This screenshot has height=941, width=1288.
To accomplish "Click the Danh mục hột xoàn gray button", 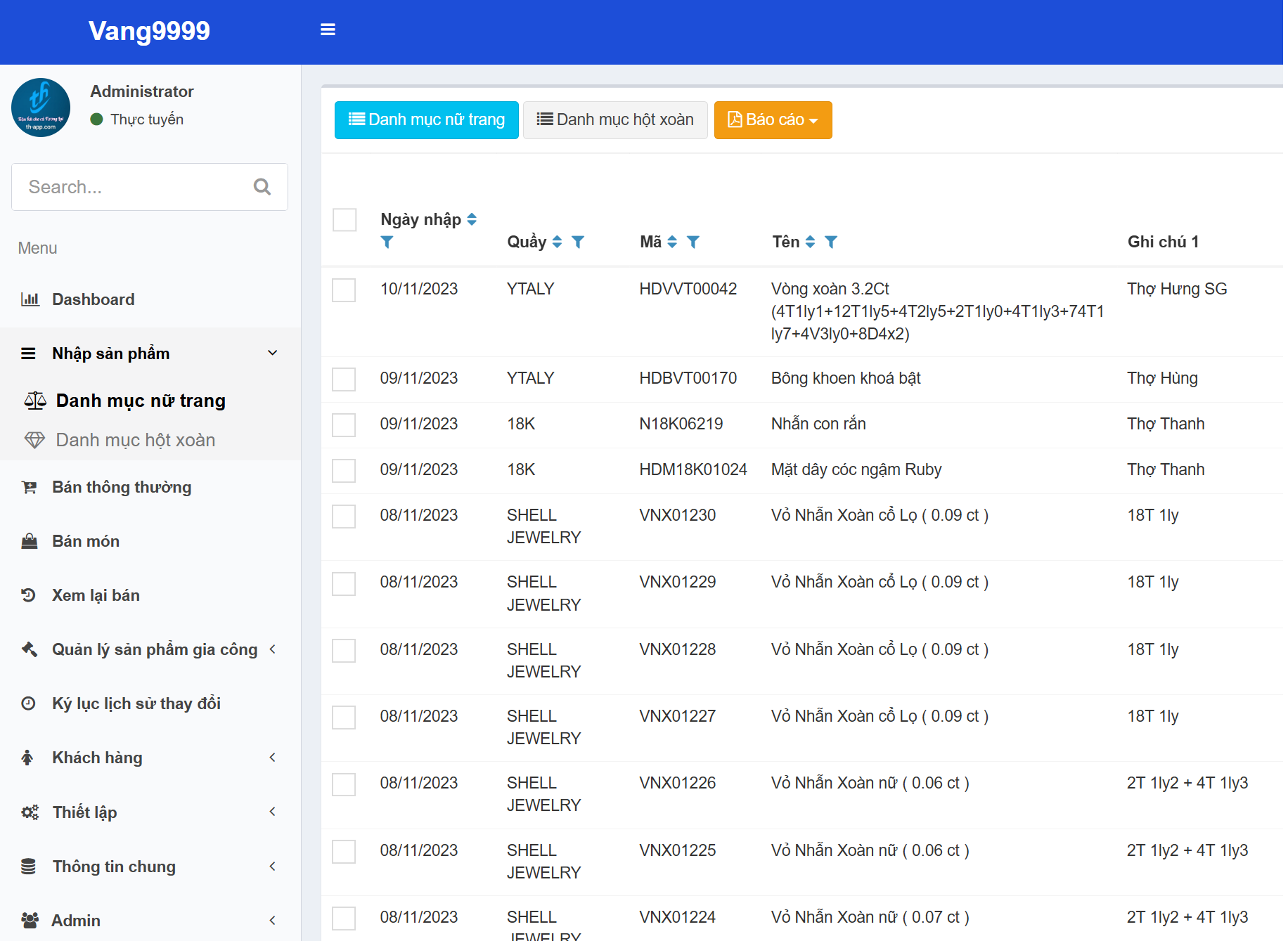I will [x=615, y=120].
